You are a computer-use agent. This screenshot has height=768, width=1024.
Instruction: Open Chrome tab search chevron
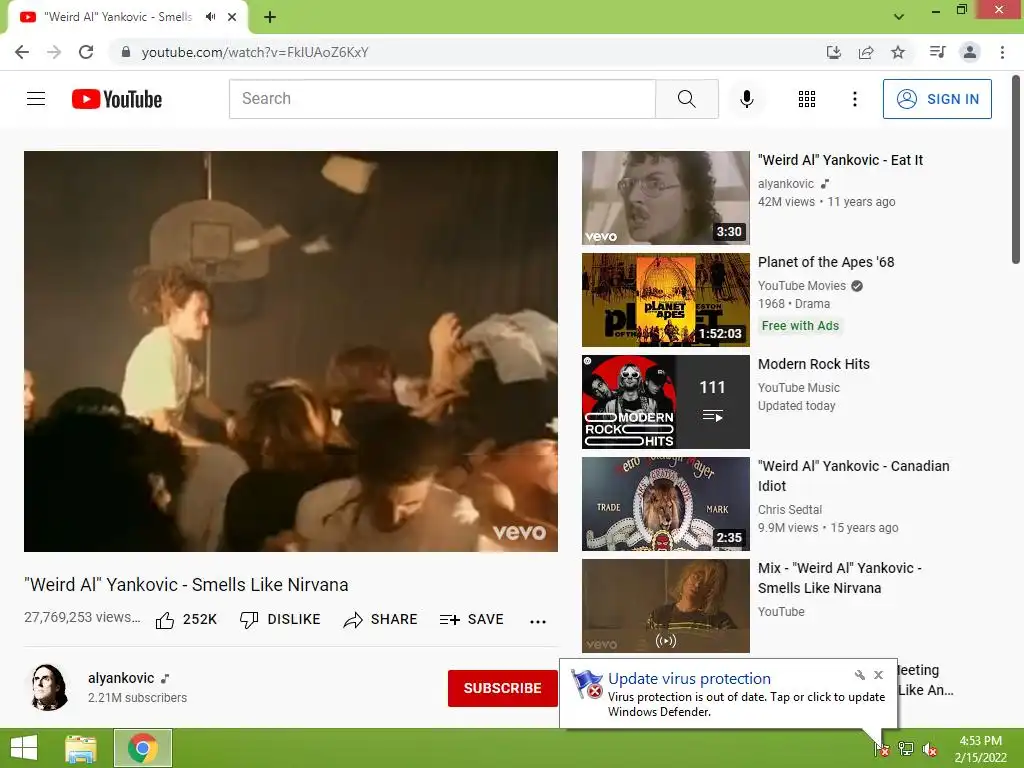(x=899, y=17)
